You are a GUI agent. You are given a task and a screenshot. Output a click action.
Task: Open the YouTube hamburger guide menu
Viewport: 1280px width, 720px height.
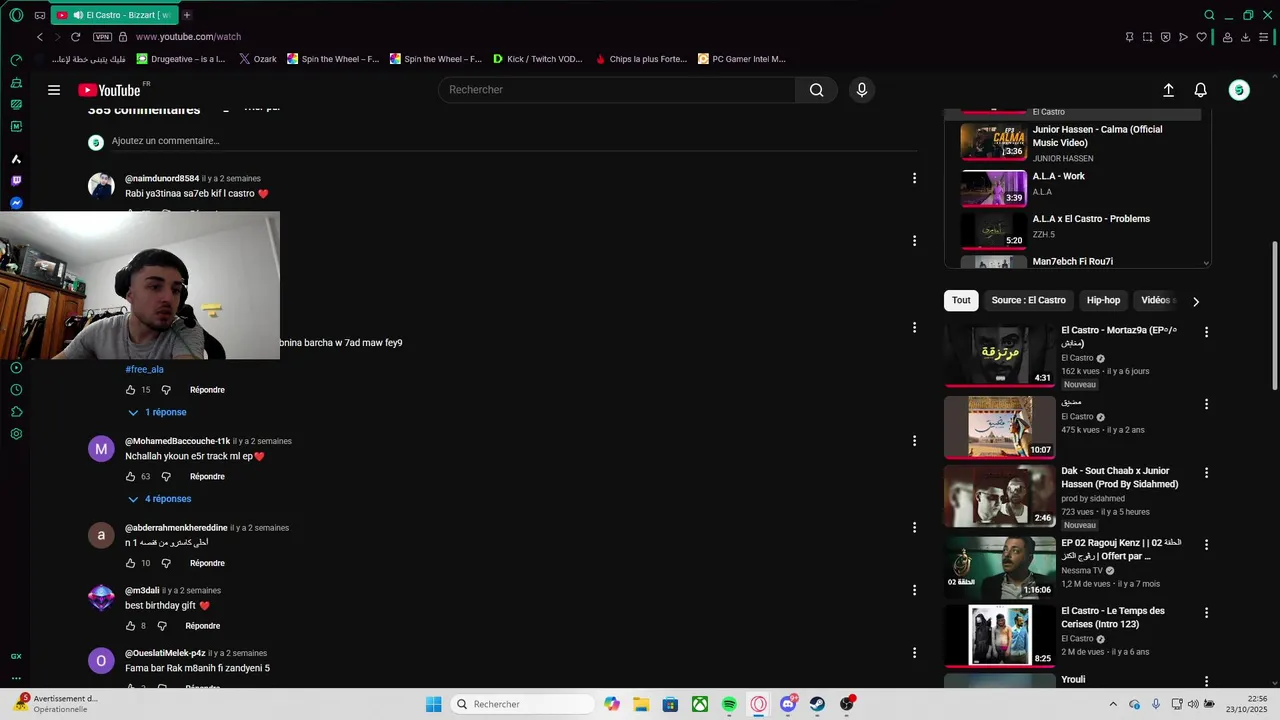(54, 90)
